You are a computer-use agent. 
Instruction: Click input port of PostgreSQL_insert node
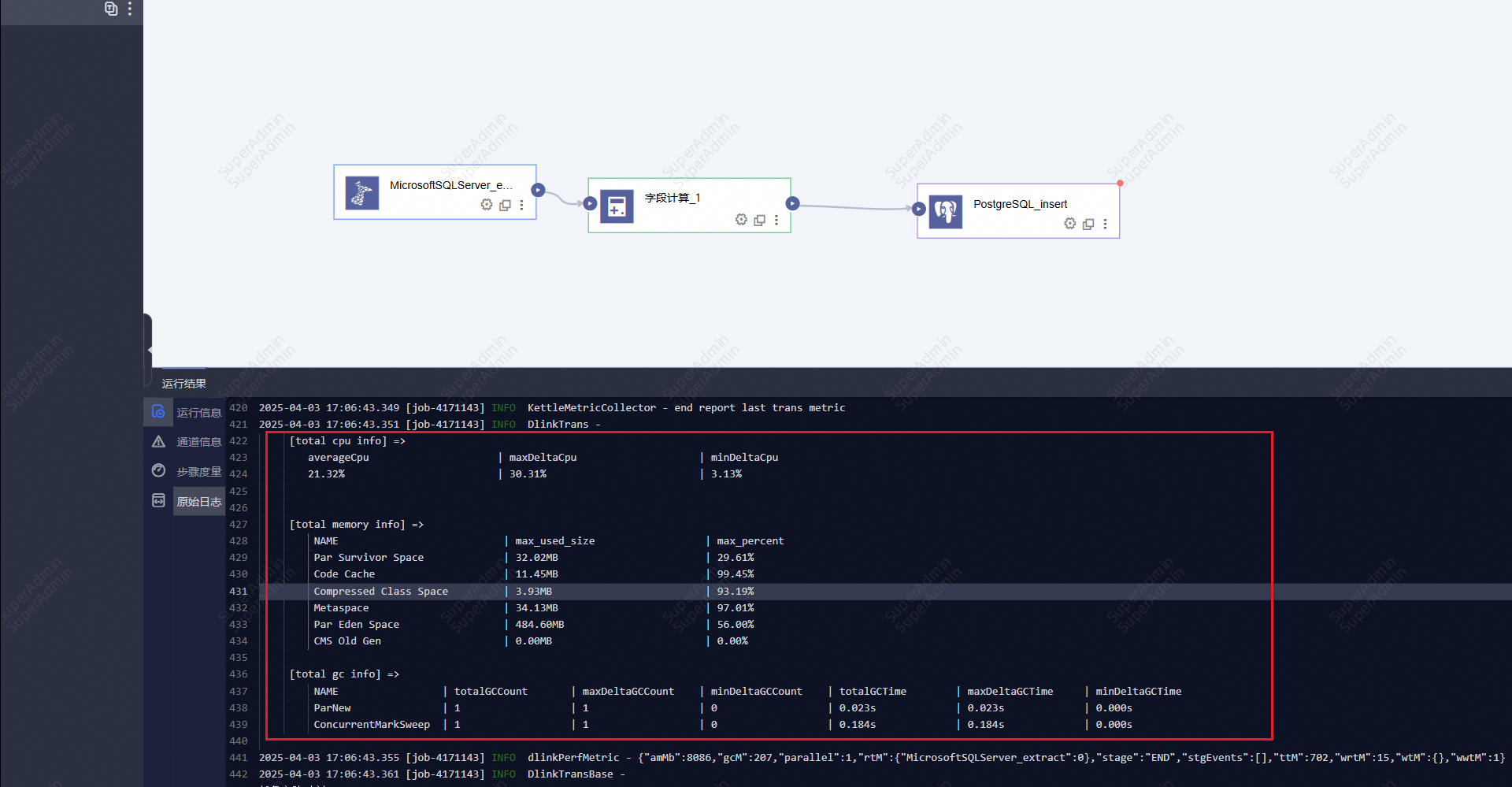pyautogui.click(x=918, y=209)
